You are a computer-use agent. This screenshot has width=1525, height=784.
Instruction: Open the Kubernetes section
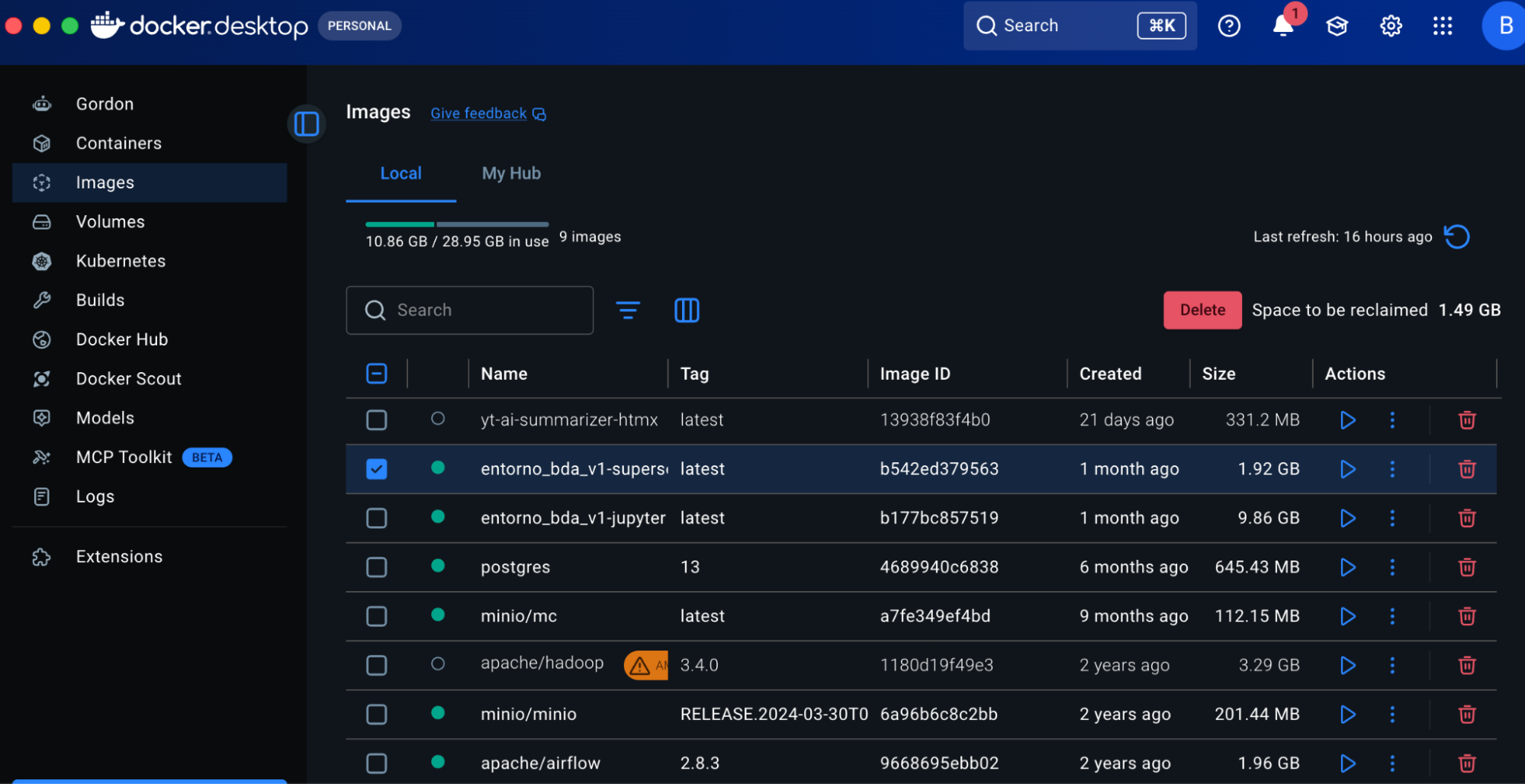coord(150,261)
